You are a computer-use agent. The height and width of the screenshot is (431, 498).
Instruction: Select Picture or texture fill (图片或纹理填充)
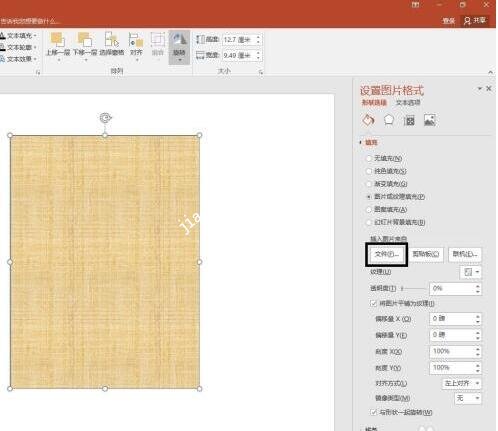click(x=369, y=197)
